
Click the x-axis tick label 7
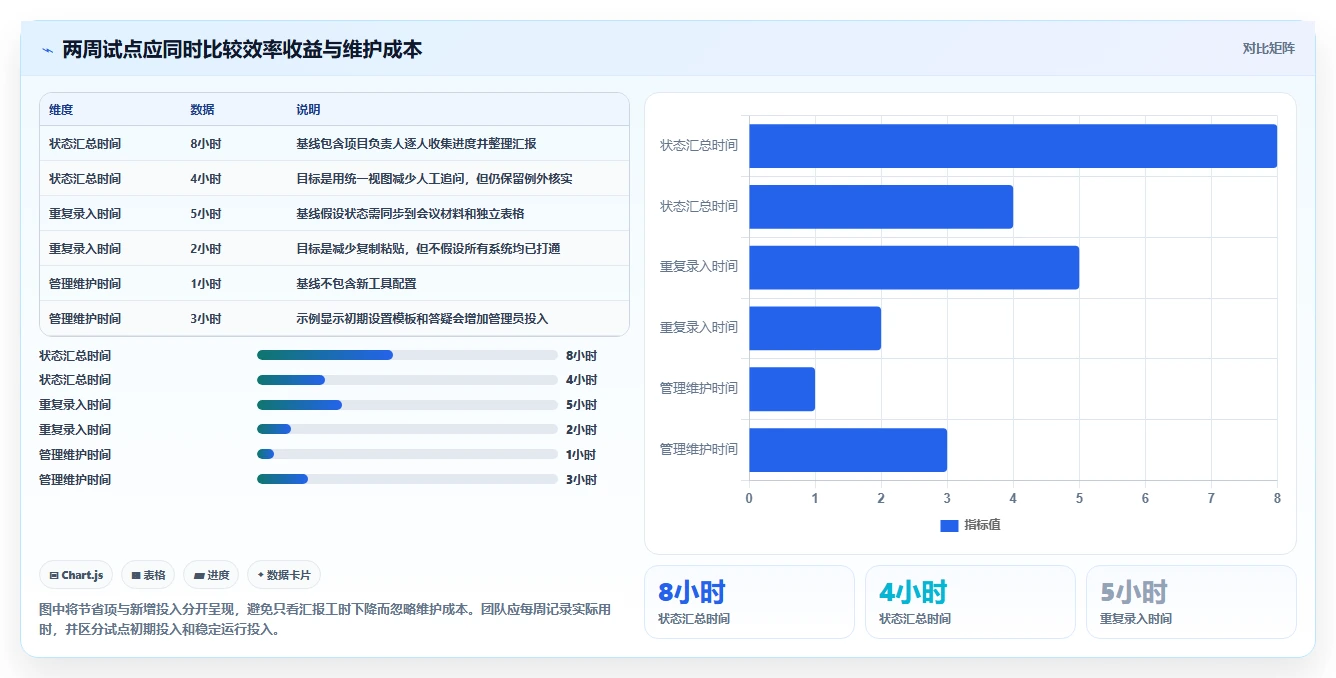1211,498
